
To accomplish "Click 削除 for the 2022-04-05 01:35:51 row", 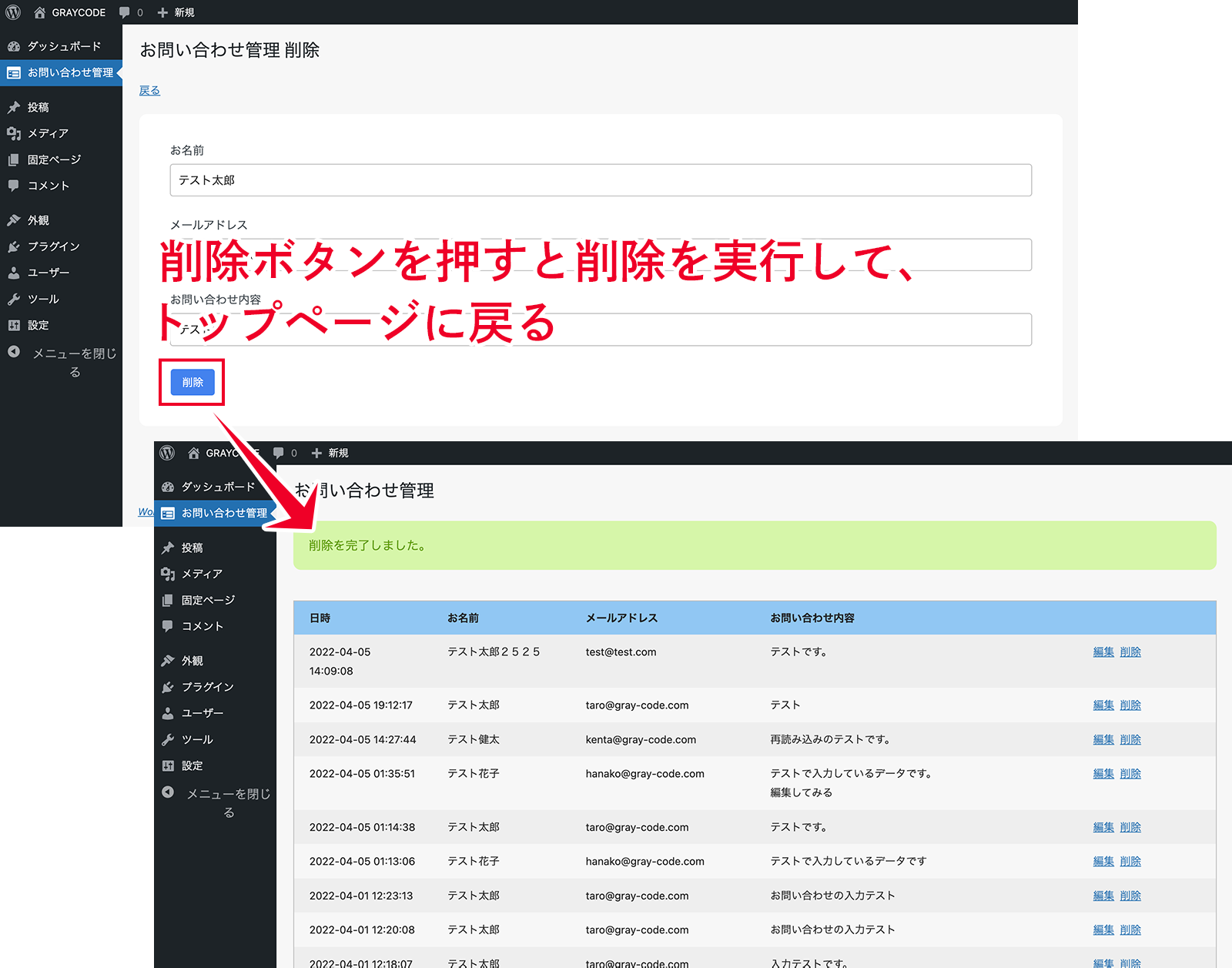I will 1130,773.
